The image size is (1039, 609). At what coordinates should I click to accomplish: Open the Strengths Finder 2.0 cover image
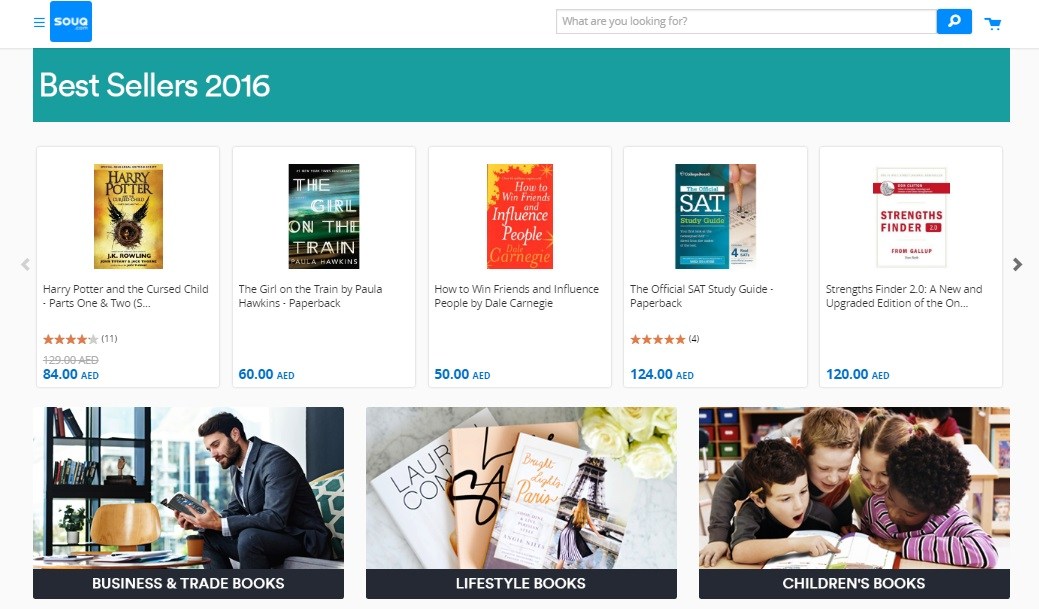(x=911, y=217)
